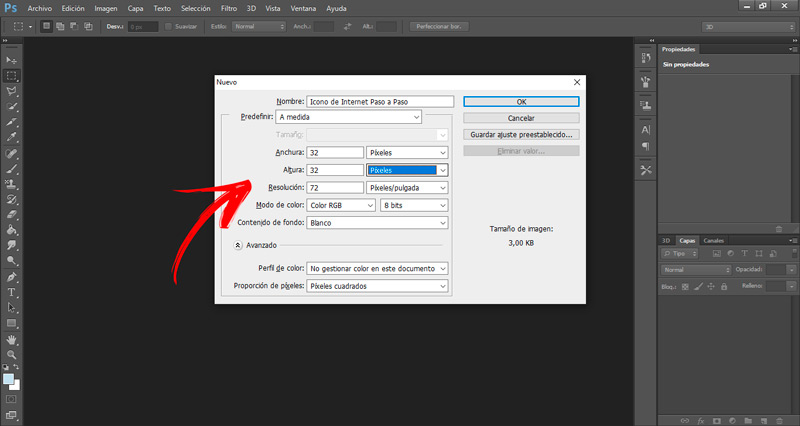Open the Modo de color dropdown

pos(341,205)
